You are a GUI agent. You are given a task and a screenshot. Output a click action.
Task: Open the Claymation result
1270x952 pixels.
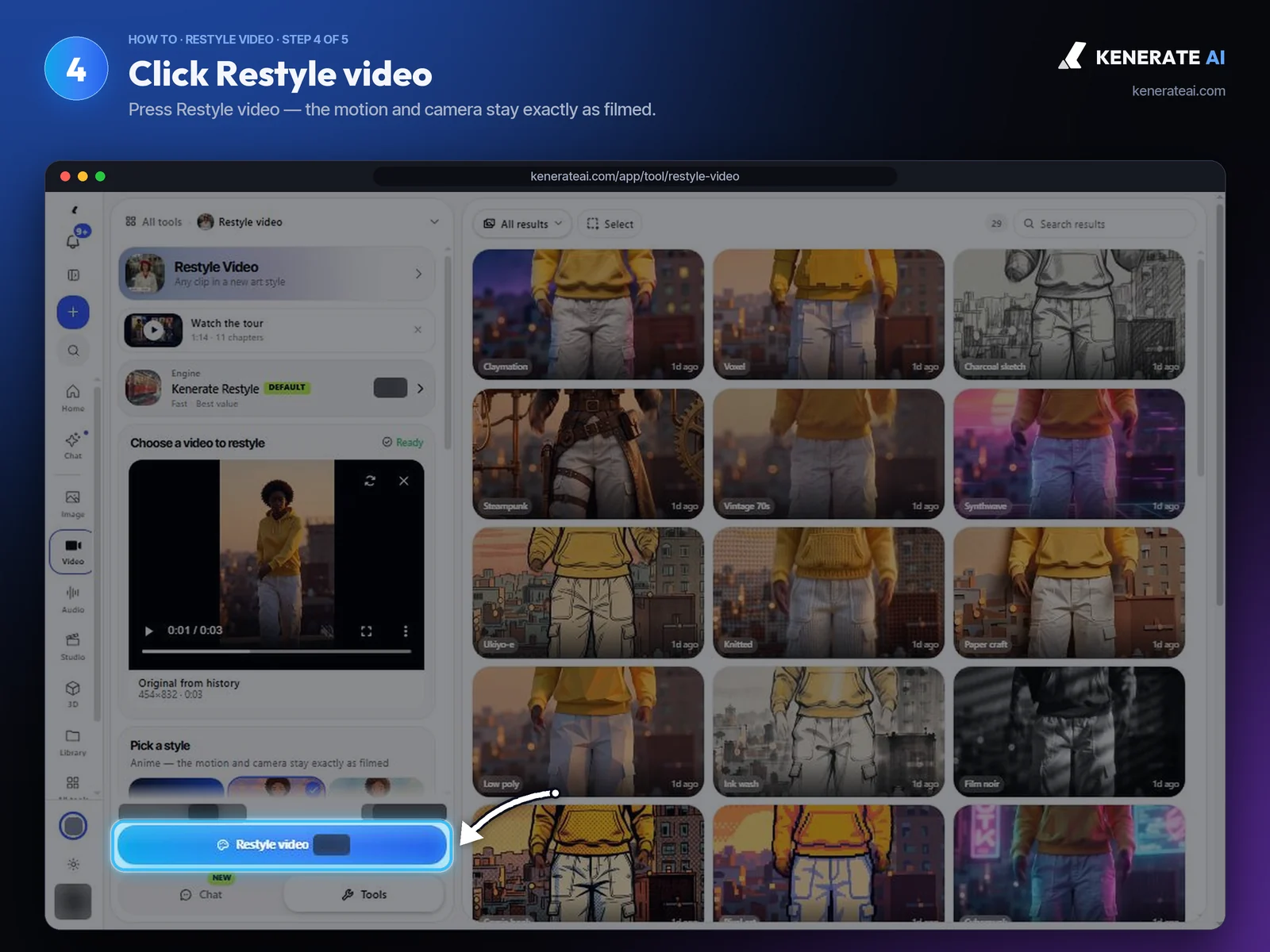click(x=588, y=314)
